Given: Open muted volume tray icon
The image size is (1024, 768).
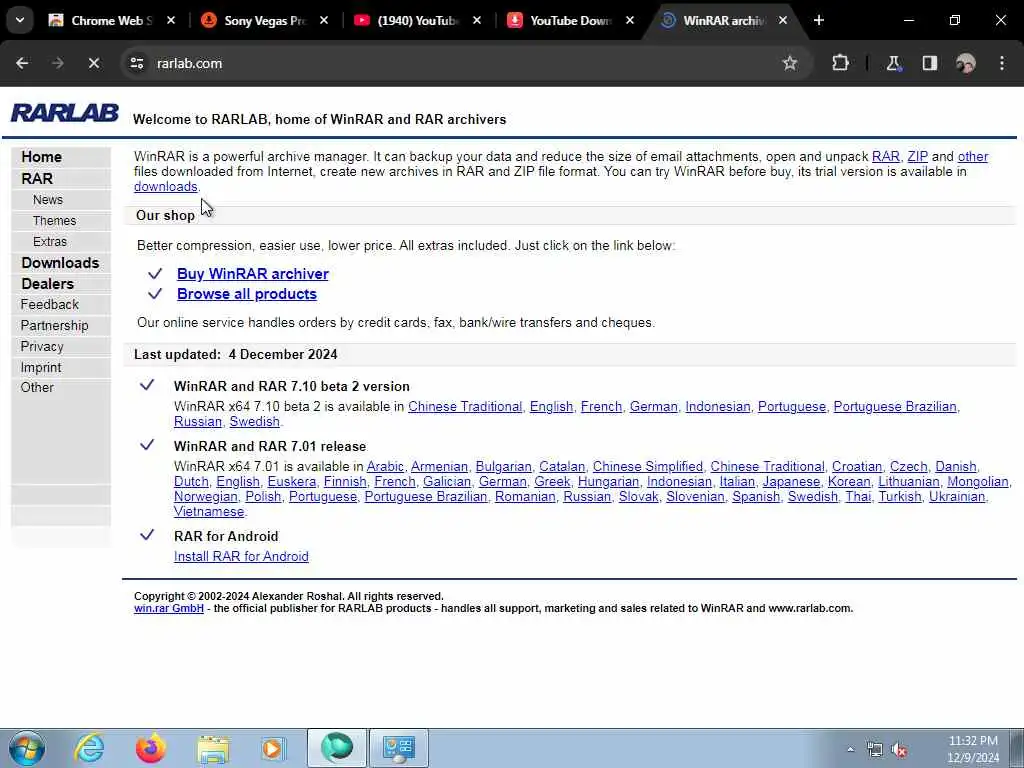Looking at the screenshot, I should [899, 750].
